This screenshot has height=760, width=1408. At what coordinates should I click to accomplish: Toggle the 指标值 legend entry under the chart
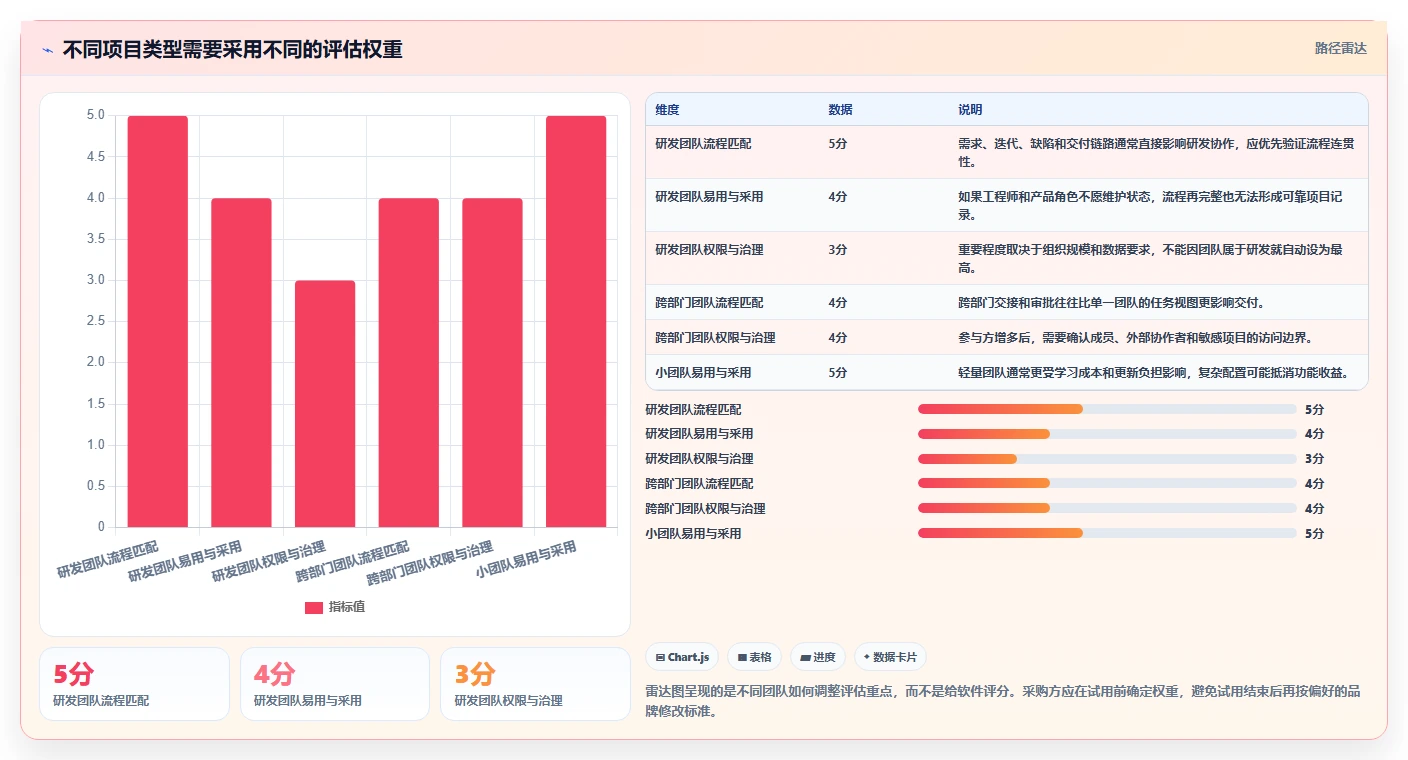[x=335, y=607]
